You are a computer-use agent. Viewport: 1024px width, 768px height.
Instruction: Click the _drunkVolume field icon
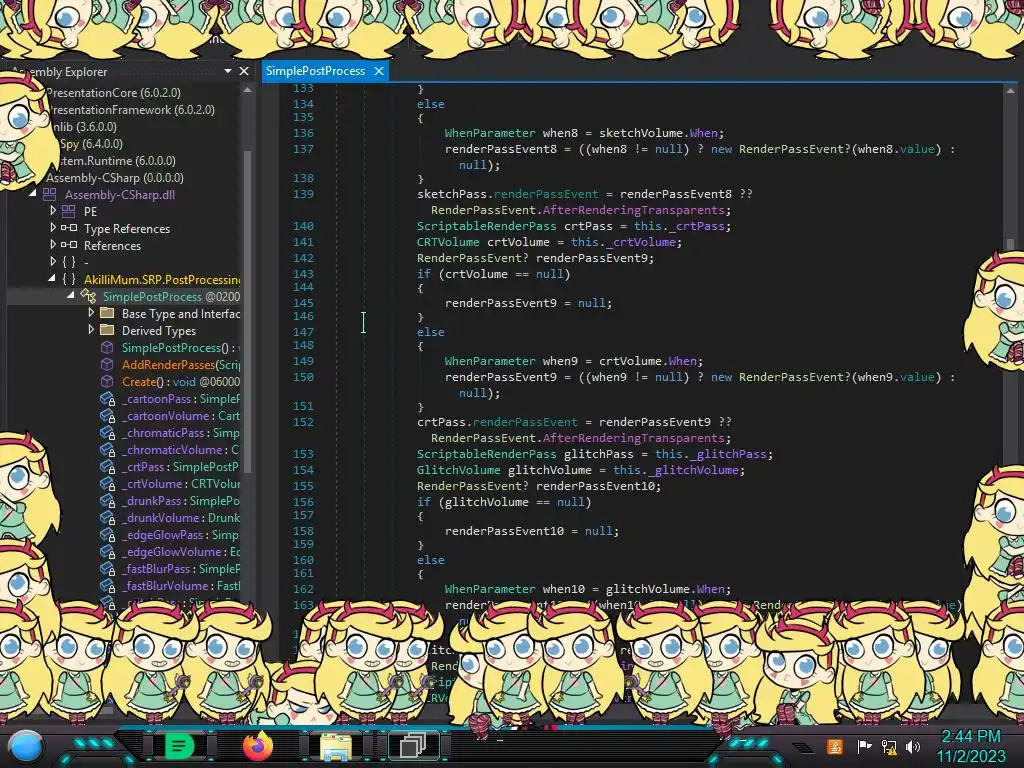pos(108,517)
